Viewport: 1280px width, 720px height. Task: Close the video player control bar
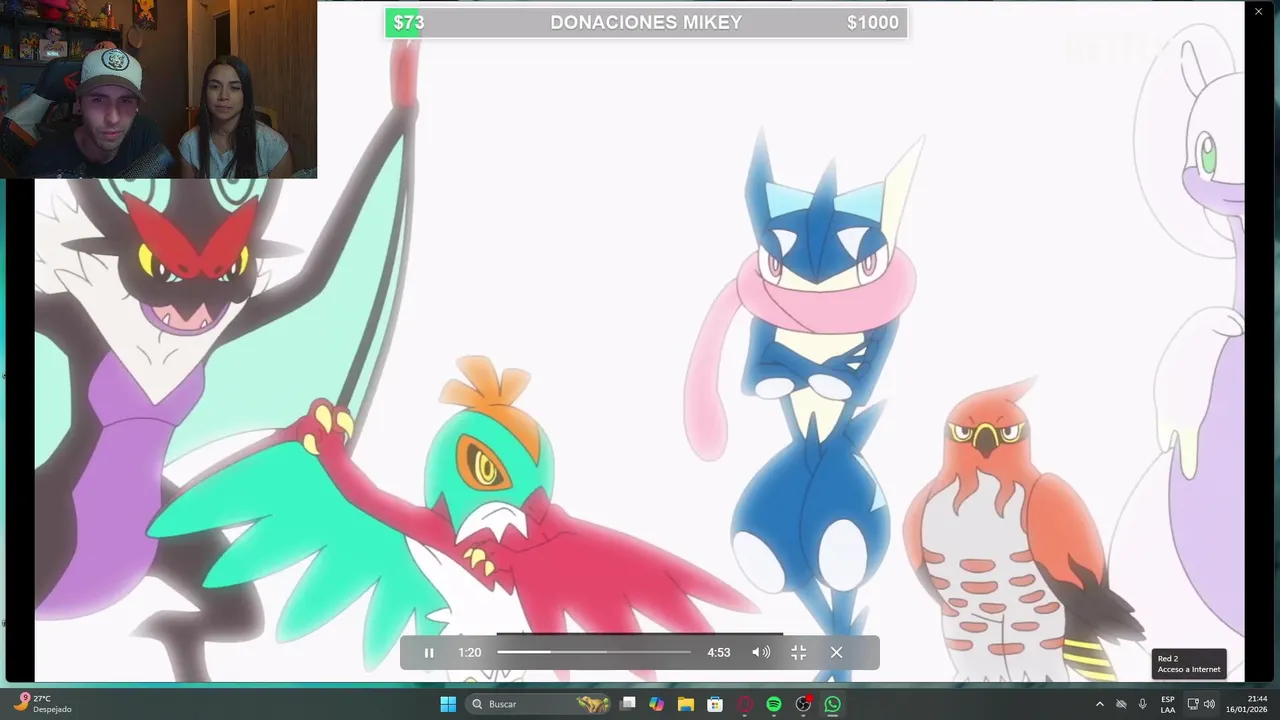836,653
